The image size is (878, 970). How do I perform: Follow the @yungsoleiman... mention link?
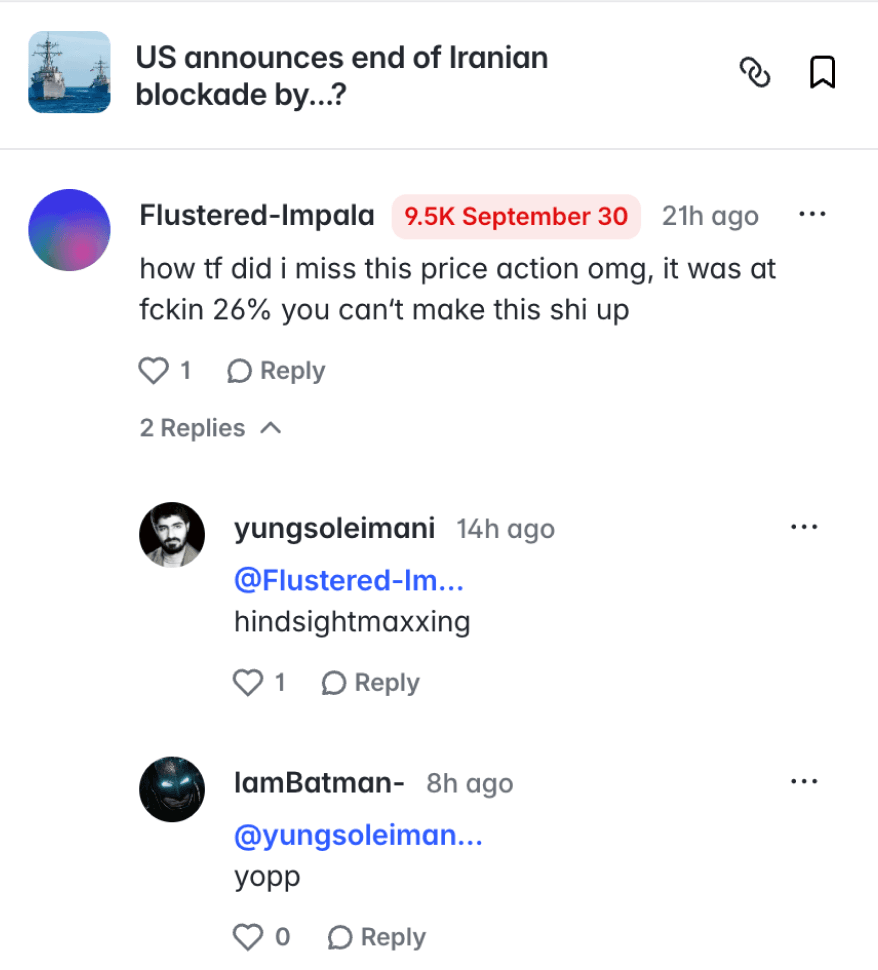pyautogui.click(x=358, y=835)
